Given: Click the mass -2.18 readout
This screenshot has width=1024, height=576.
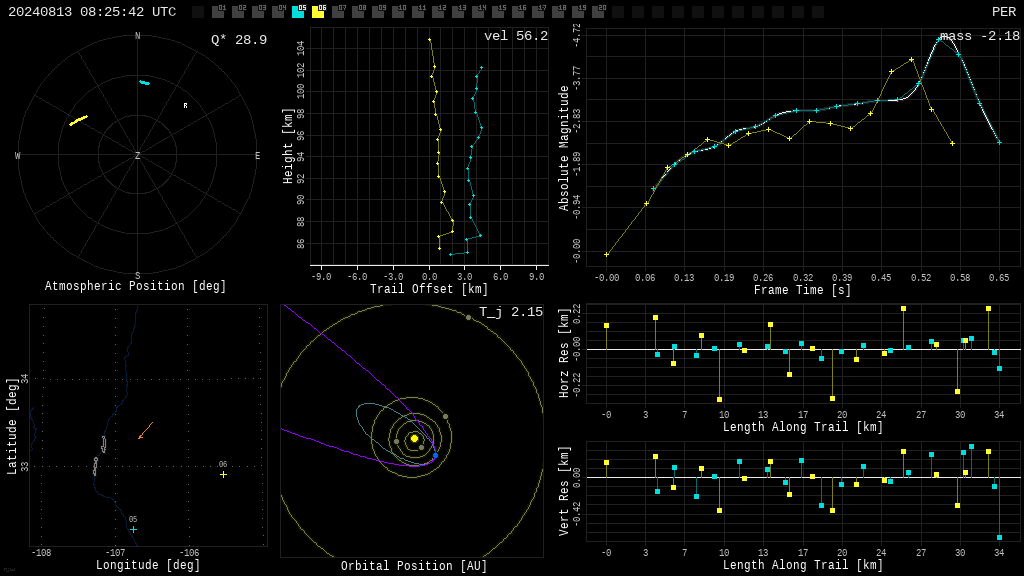Looking at the screenshot, I should [980, 36].
